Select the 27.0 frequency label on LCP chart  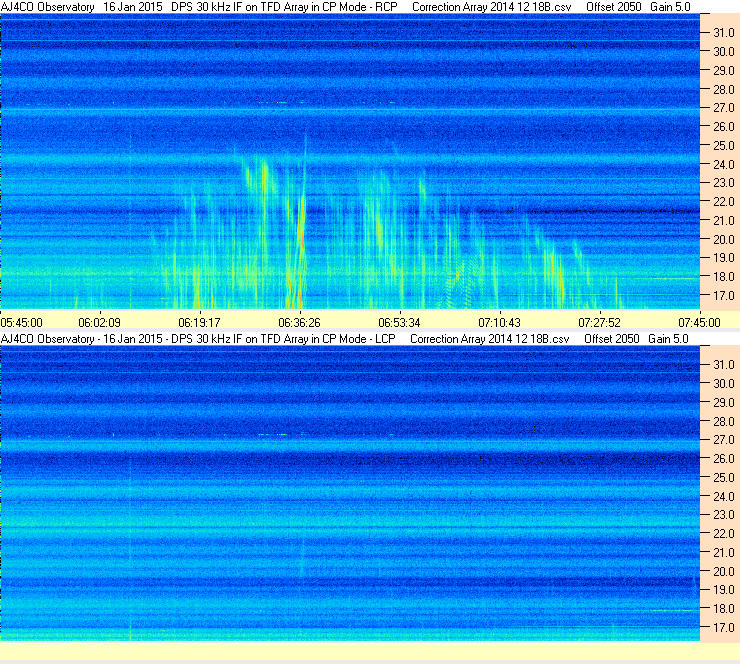point(724,440)
